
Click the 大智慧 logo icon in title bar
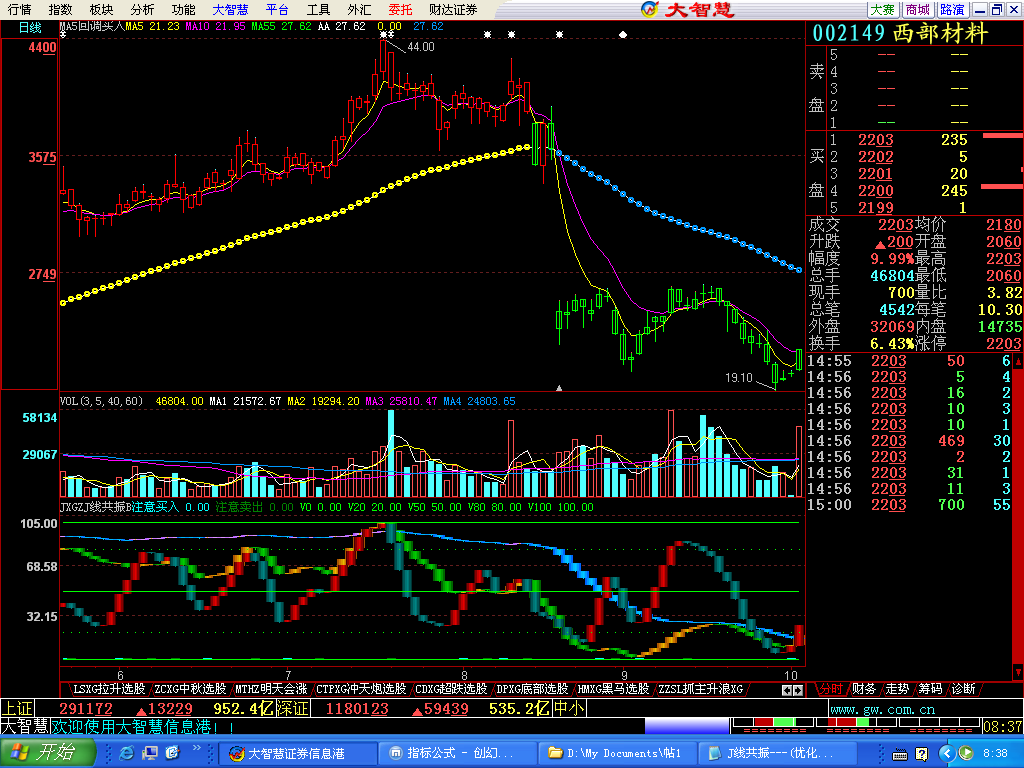pos(650,9)
